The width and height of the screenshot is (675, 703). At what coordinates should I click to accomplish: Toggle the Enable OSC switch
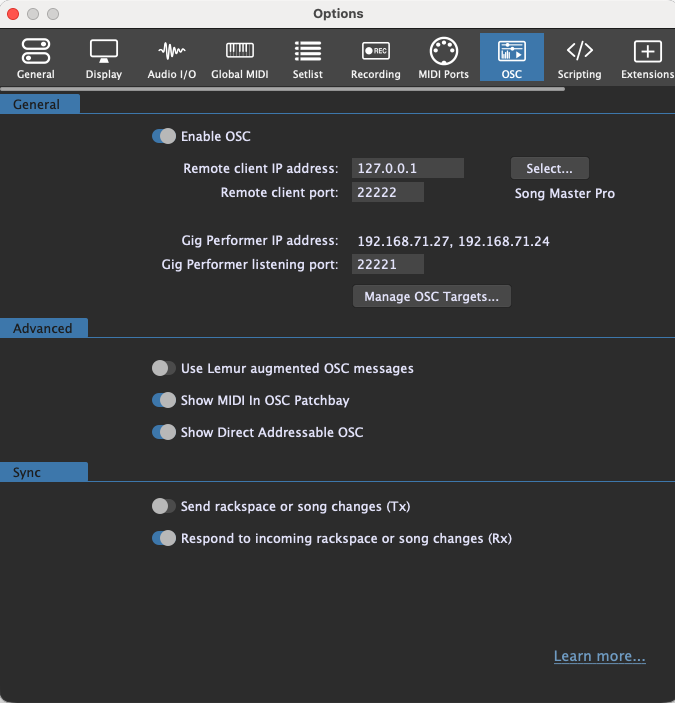164,136
